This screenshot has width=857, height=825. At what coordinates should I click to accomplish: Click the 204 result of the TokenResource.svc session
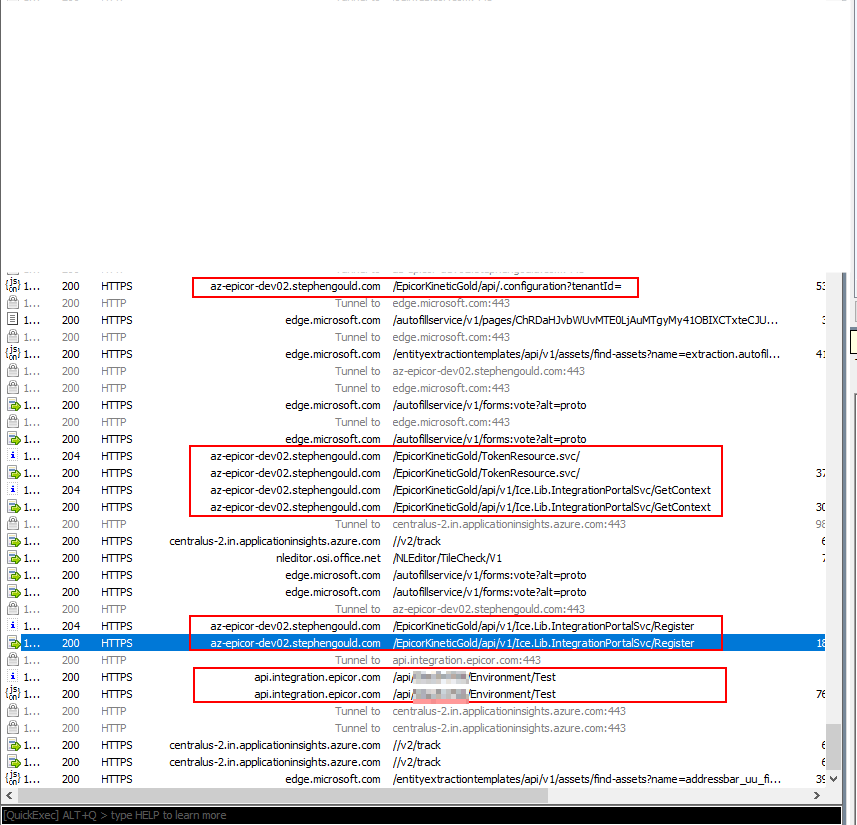pyautogui.click(x=71, y=456)
